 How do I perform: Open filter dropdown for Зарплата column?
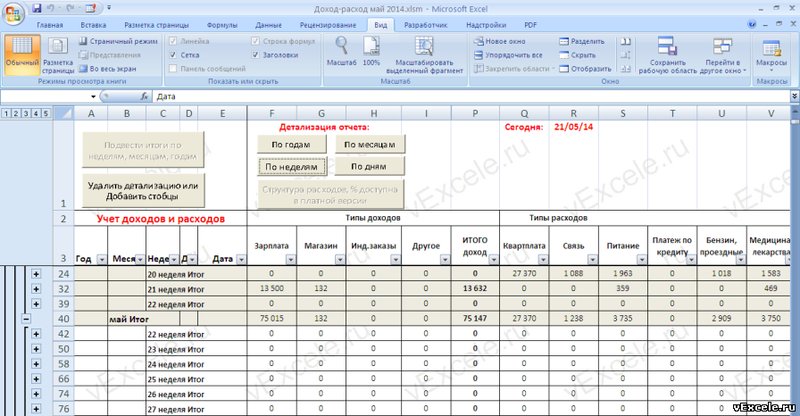tap(290, 259)
